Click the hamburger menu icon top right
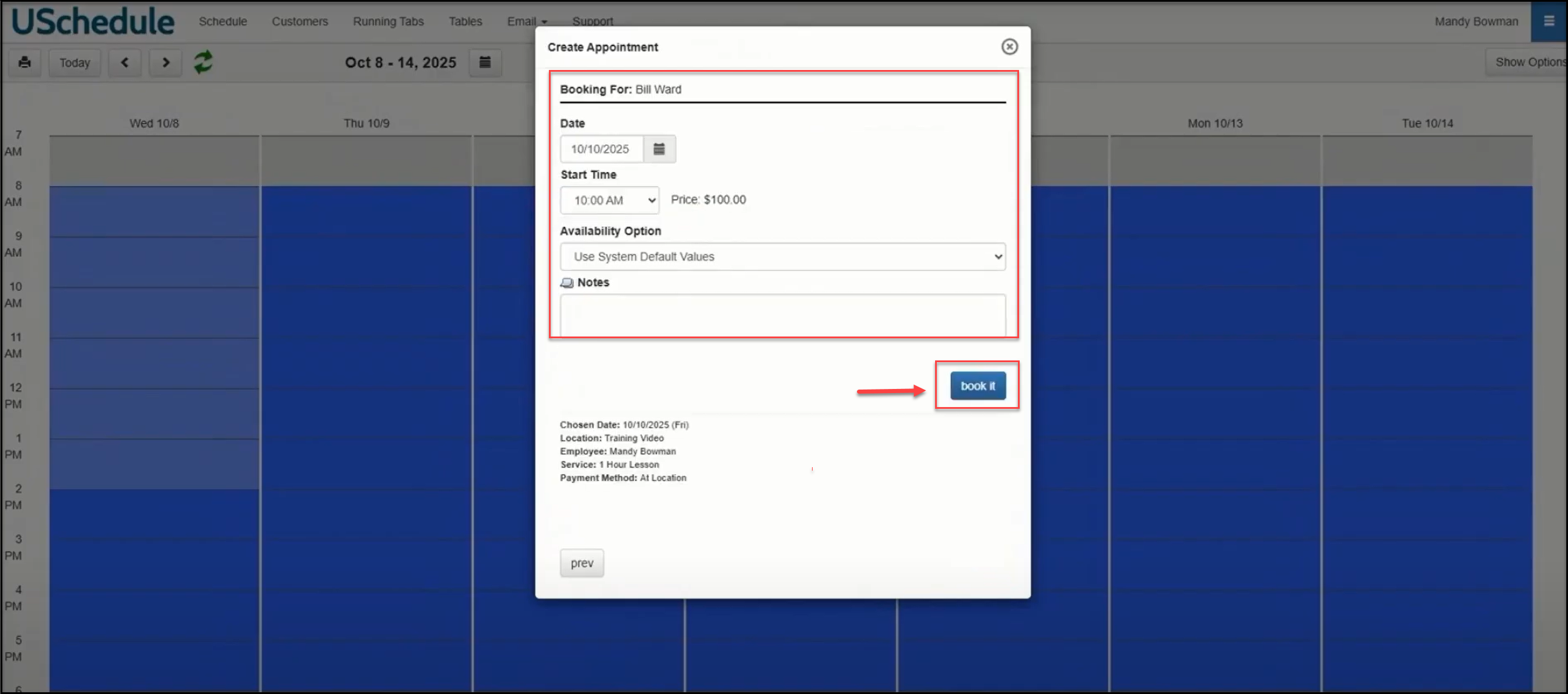The width and height of the screenshot is (1568, 694). pyautogui.click(x=1549, y=22)
